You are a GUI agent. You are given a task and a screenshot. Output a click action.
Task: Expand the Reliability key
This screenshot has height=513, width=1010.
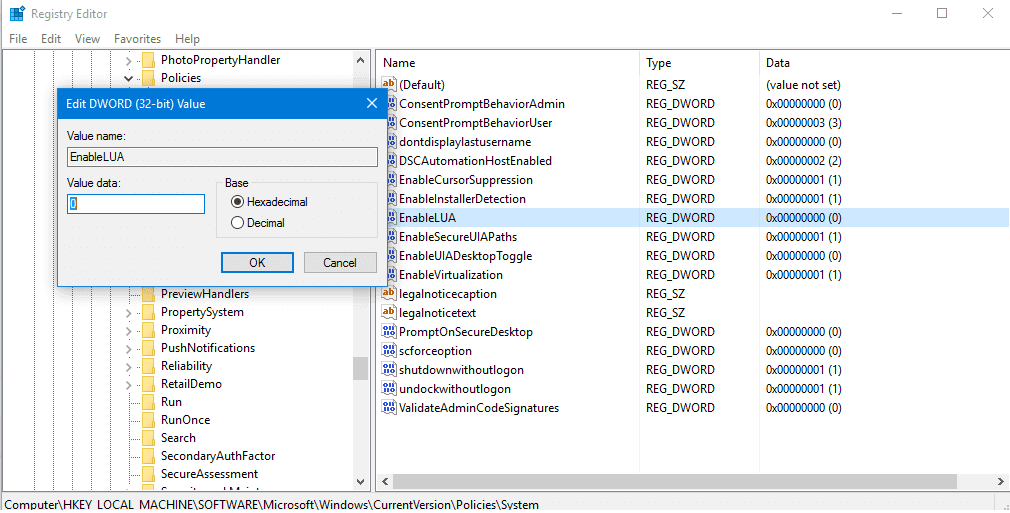[x=129, y=367]
